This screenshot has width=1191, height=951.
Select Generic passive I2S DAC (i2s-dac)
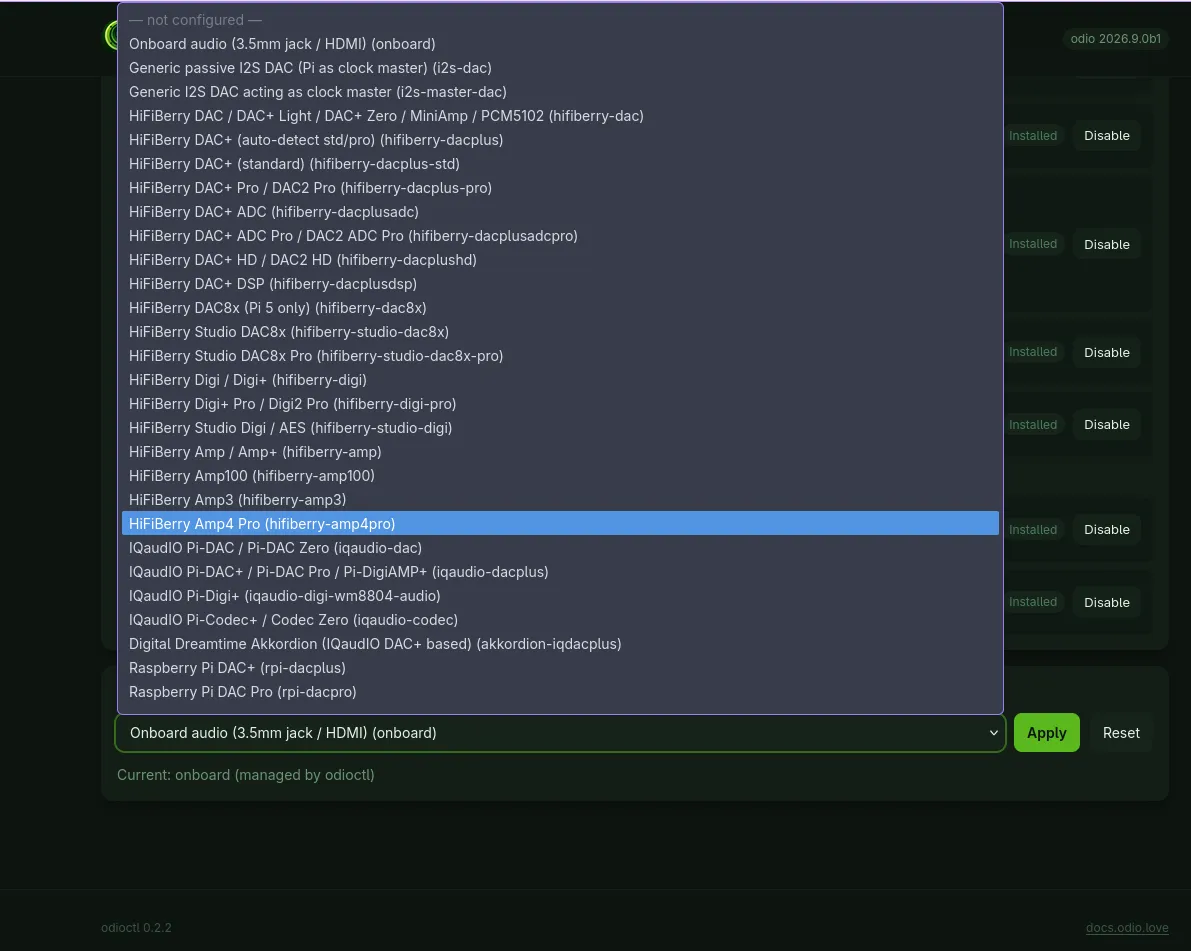coord(560,68)
